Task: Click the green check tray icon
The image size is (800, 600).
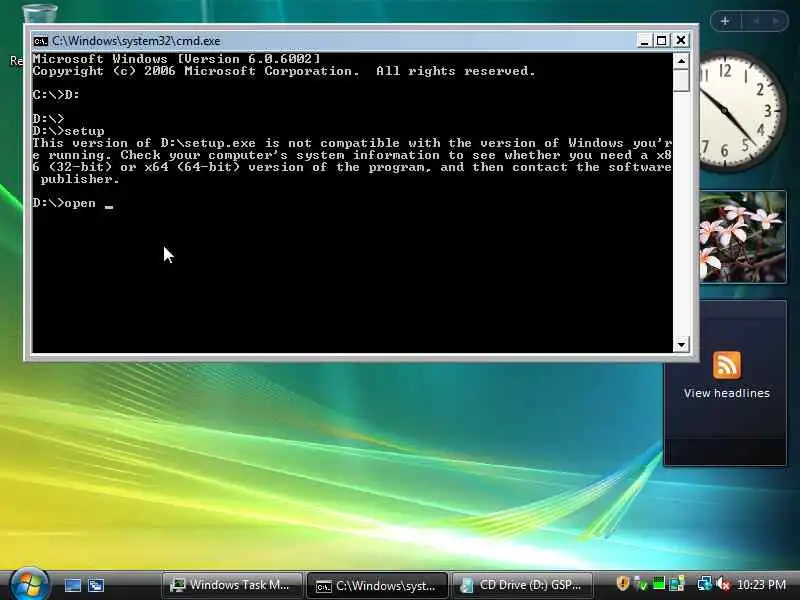Action: (641, 584)
